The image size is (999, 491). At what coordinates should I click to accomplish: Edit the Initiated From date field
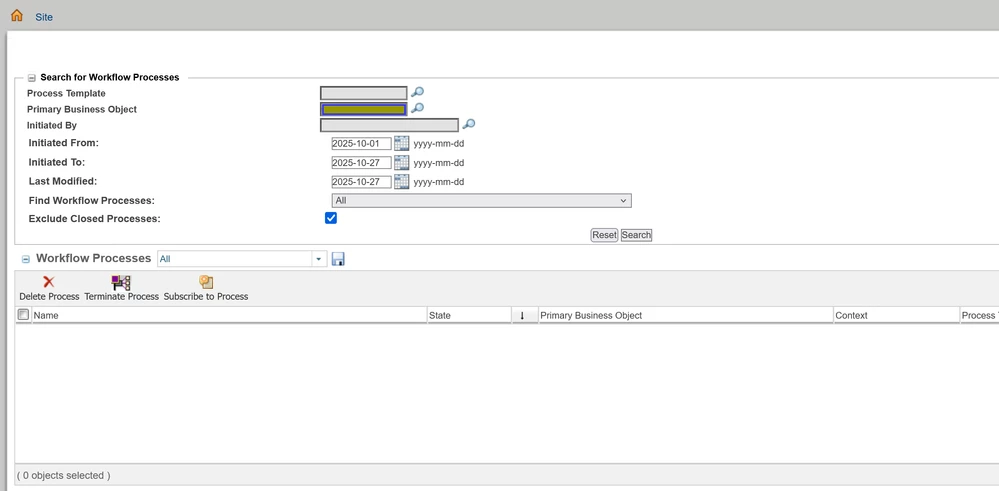tap(361, 144)
